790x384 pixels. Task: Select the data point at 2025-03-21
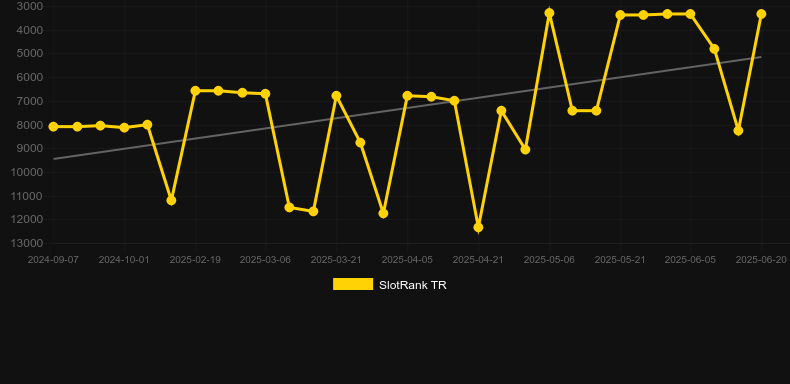click(337, 96)
